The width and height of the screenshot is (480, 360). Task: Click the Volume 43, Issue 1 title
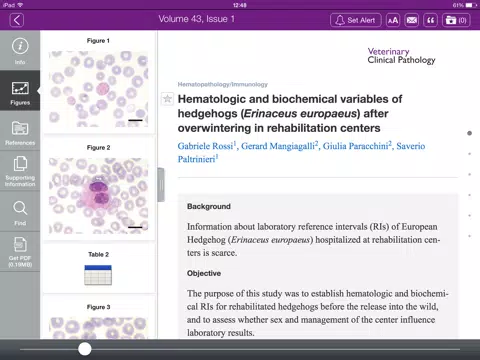coord(197,19)
